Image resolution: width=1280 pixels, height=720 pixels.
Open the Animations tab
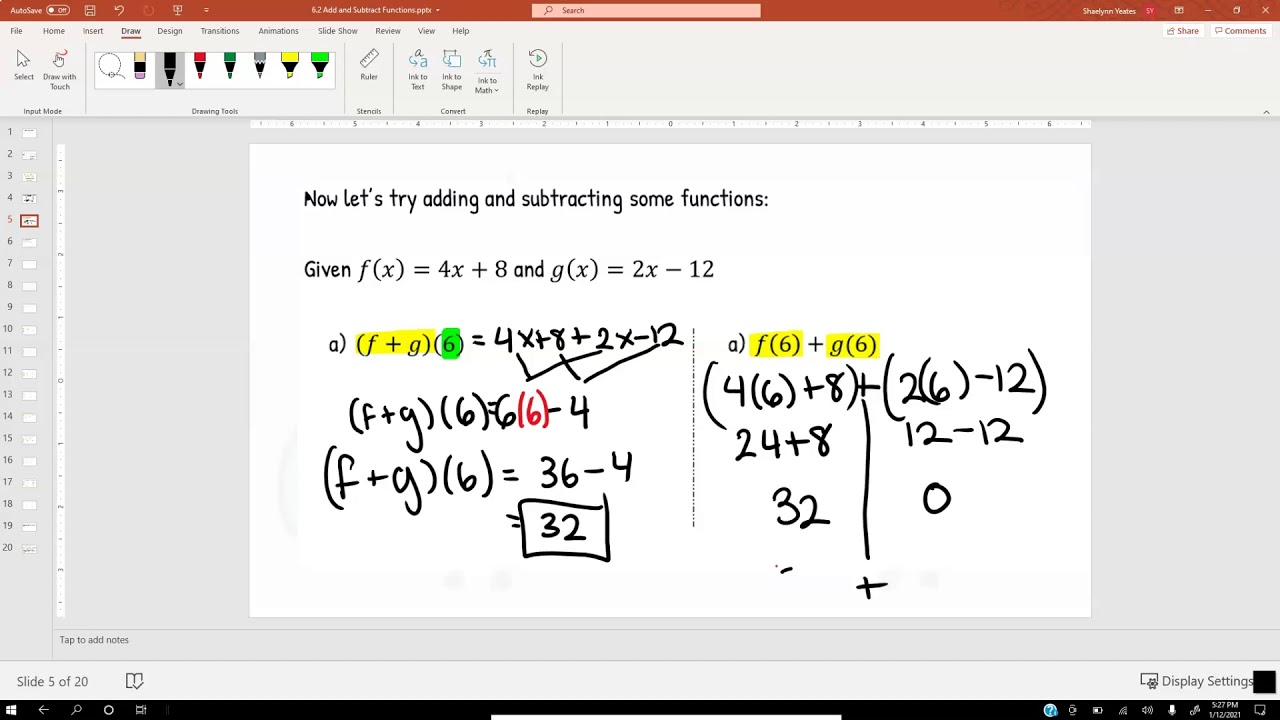coord(278,31)
